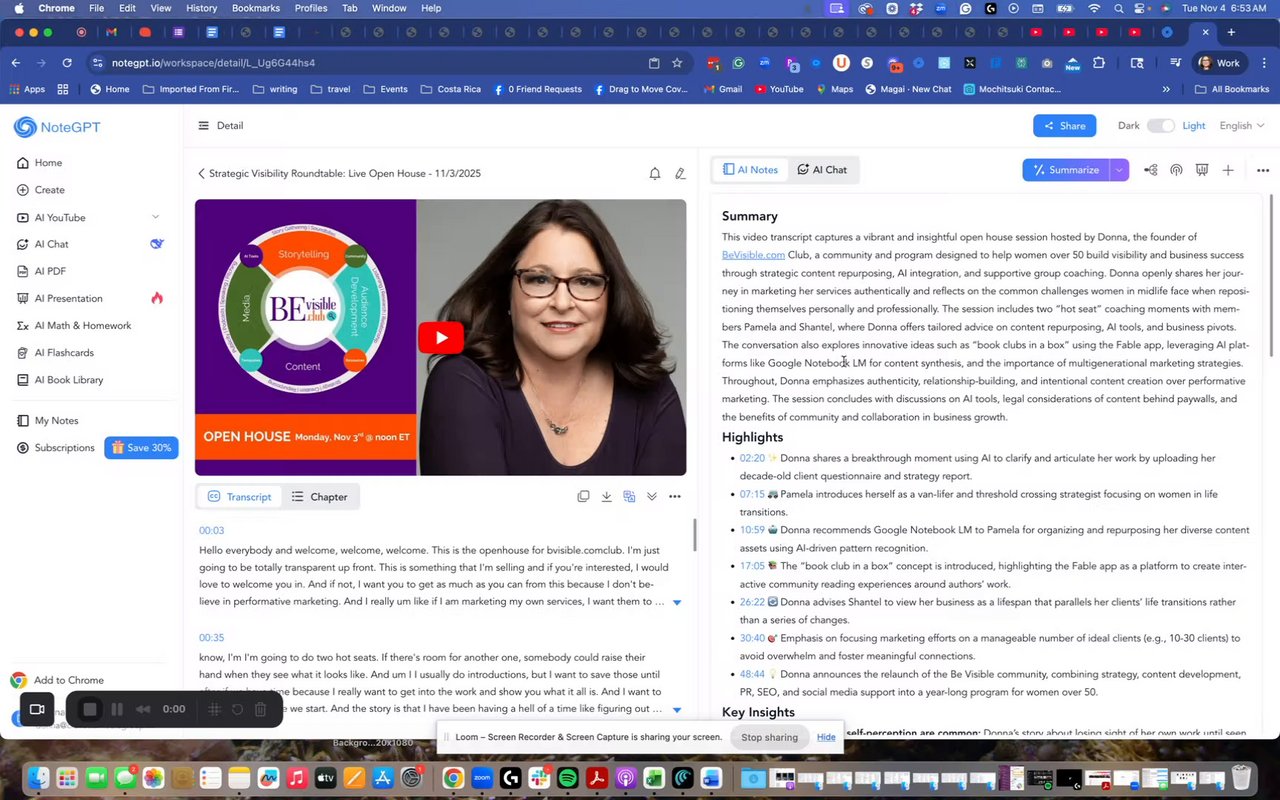Switch to the Chapter tab

tap(319, 497)
